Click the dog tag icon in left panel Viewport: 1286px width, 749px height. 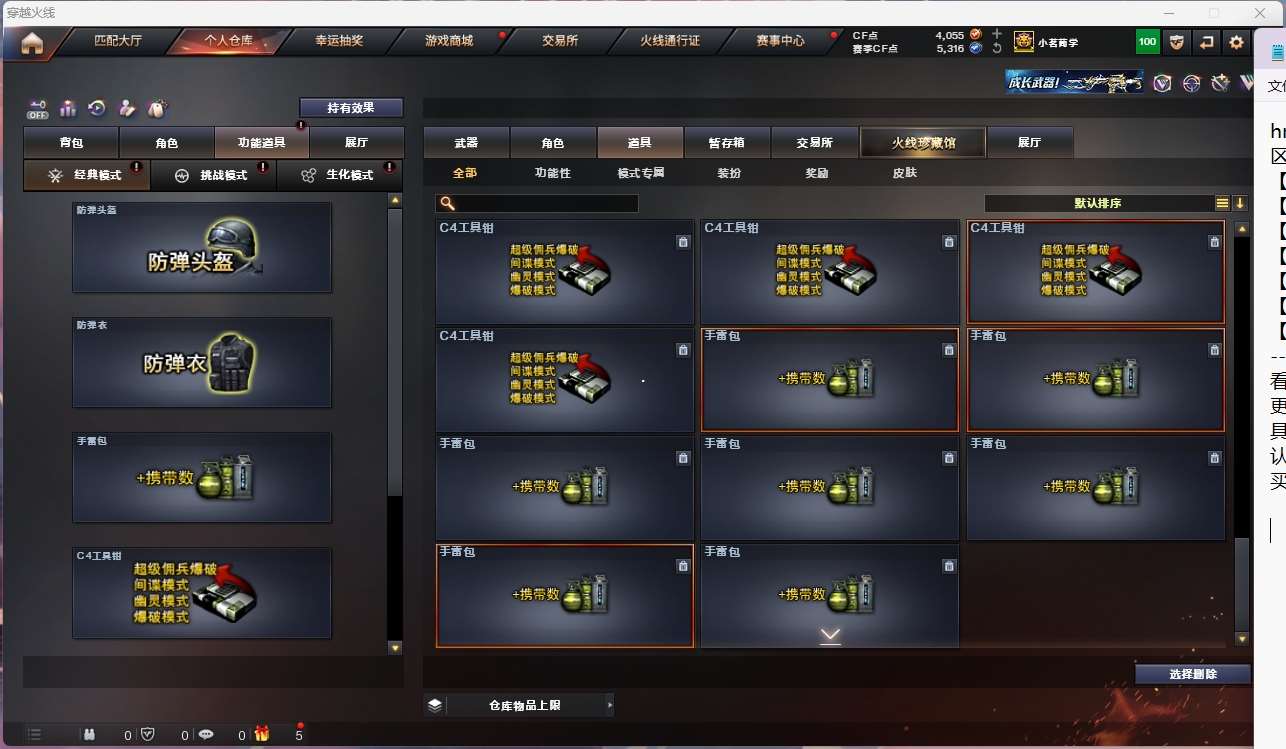[156, 108]
